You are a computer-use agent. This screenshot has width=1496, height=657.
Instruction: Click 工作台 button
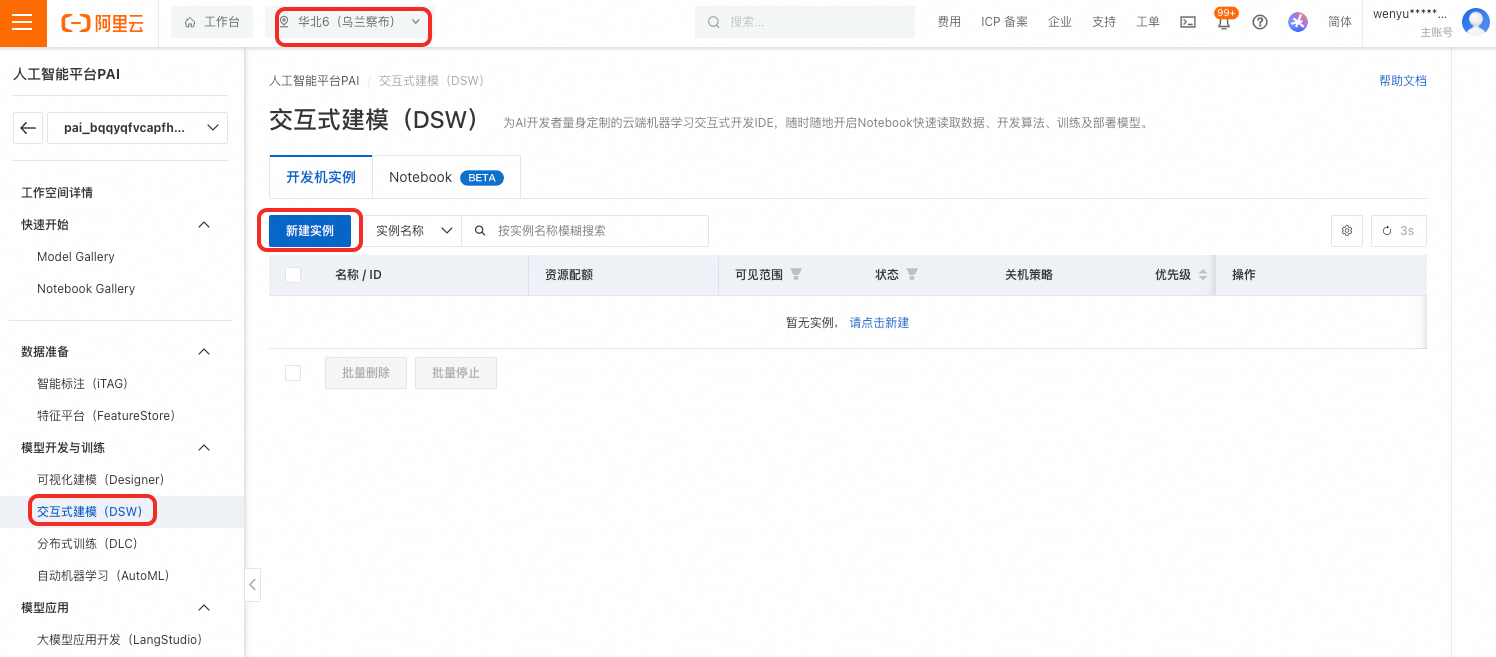(212, 22)
